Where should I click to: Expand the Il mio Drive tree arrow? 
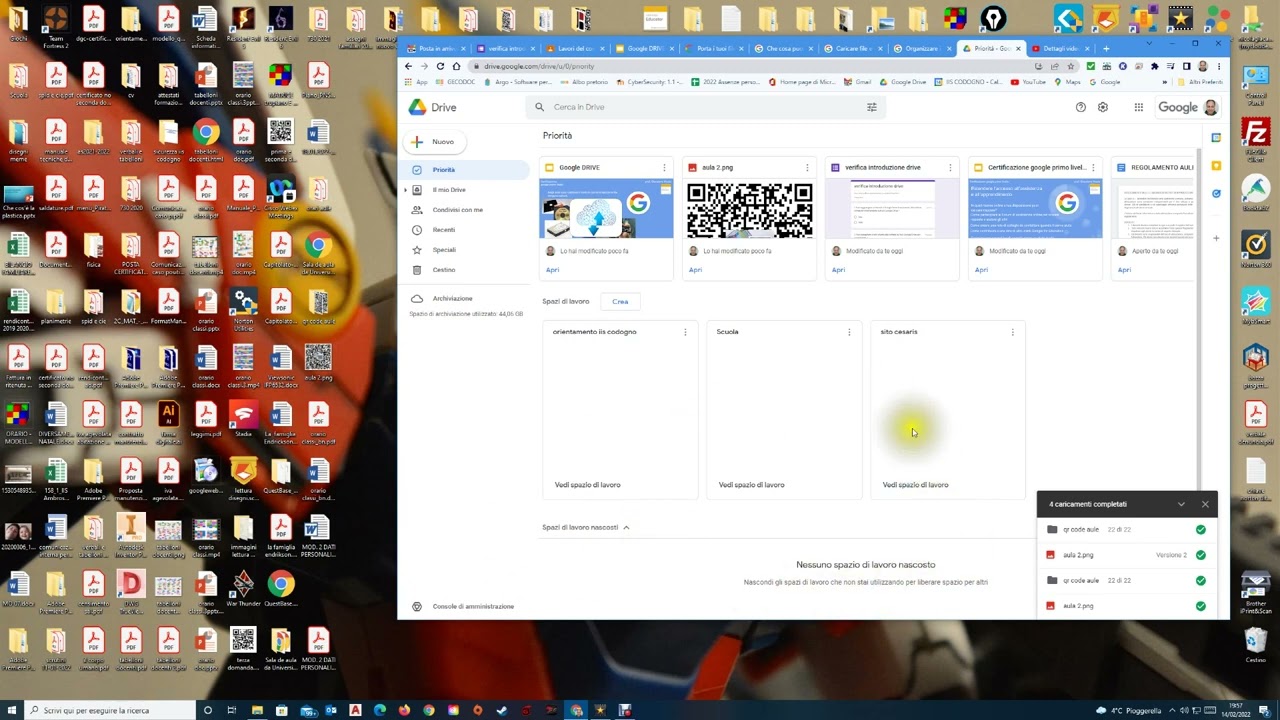405,190
